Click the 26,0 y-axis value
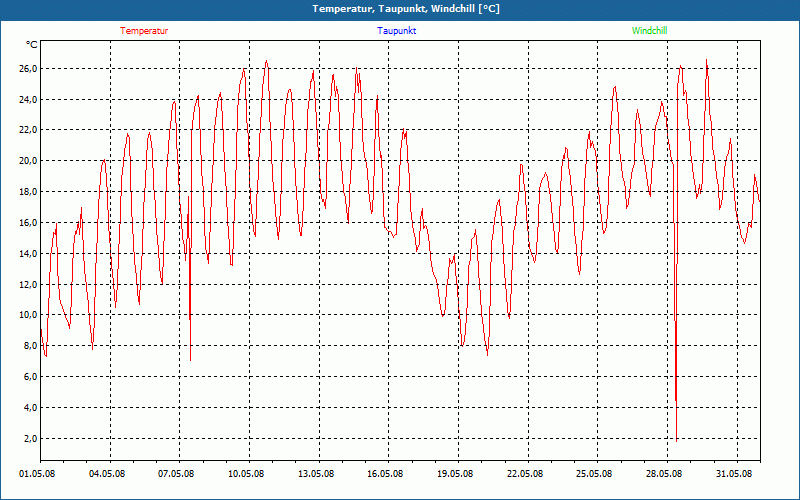This screenshot has width=800, height=500. point(29,68)
